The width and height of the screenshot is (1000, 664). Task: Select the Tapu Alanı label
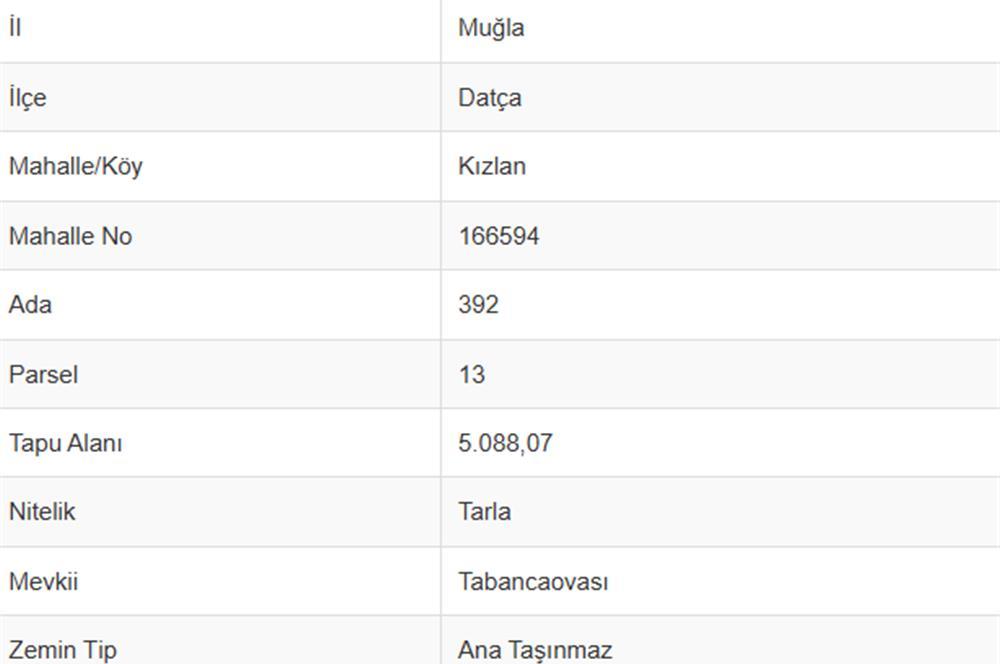[x=66, y=444]
